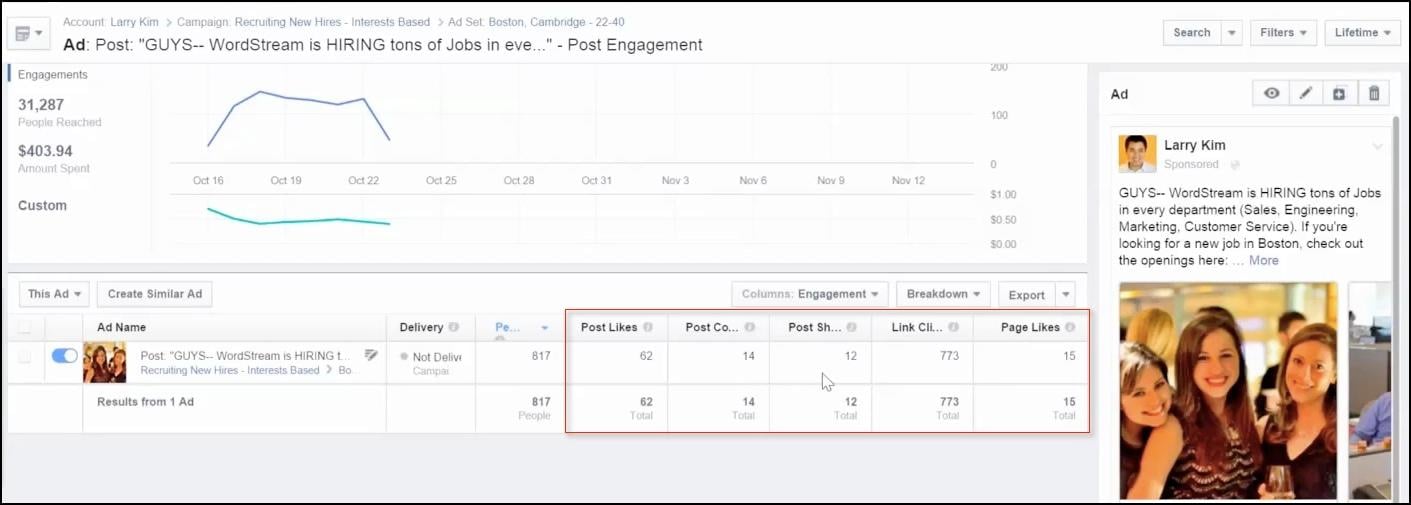Click the Post Likes value 62 in the ad row
Viewport: 1411px width, 505px height.
point(646,356)
